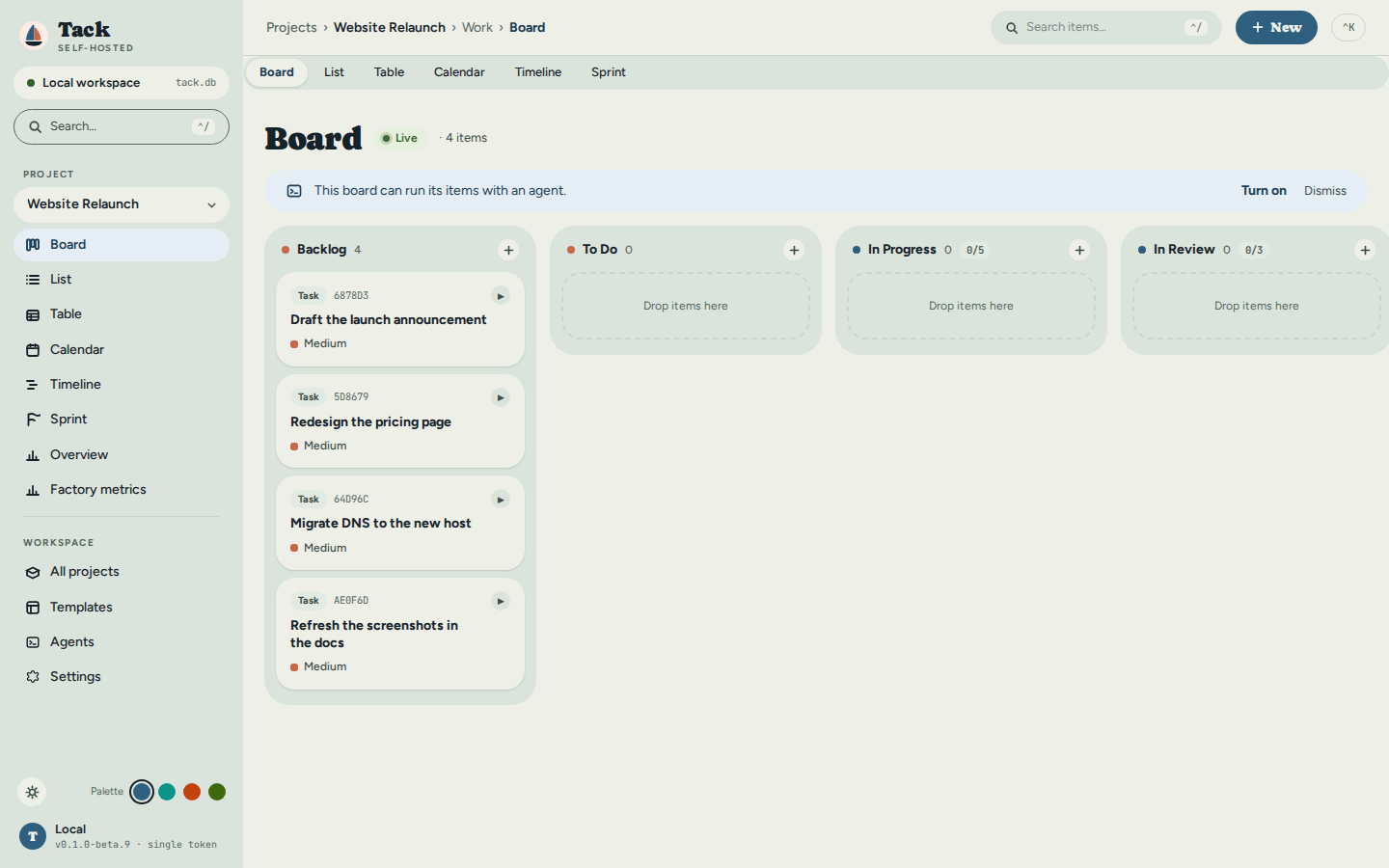The height and width of the screenshot is (868, 1389).
Task: Add an item to the Backlog column
Action: tap(508, 251)
